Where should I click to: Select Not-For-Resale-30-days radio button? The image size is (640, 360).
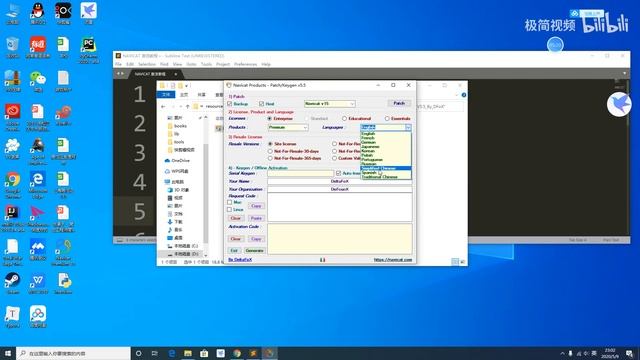(x=270, y=151)
